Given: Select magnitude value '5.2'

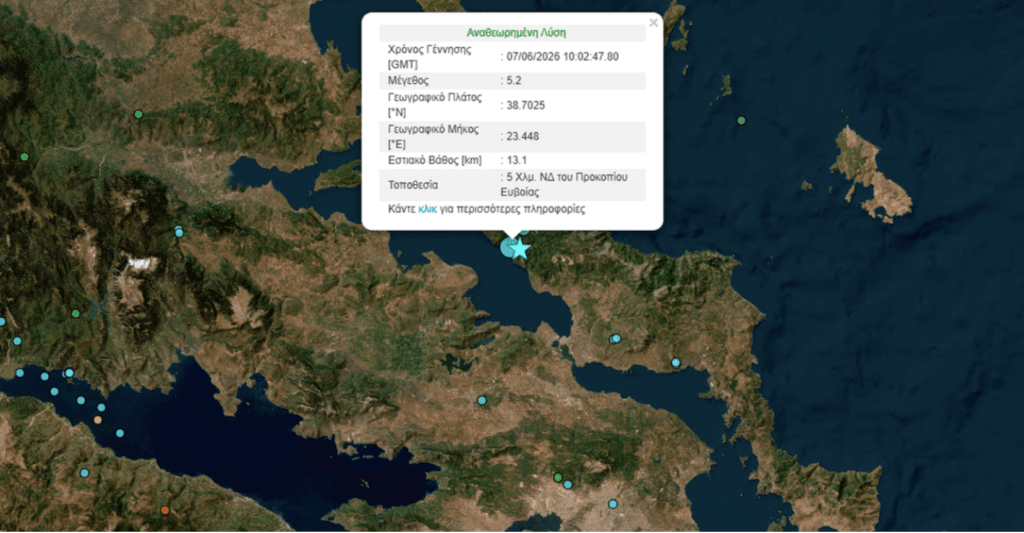Looking at the screenshot, I should coord(514,81).
